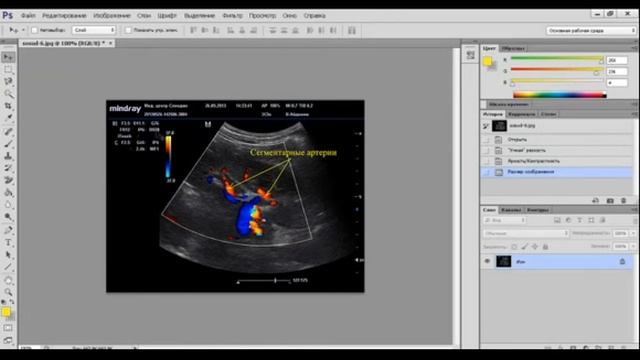
Task: Set history brush source at Открыть state
Action: 486,140
